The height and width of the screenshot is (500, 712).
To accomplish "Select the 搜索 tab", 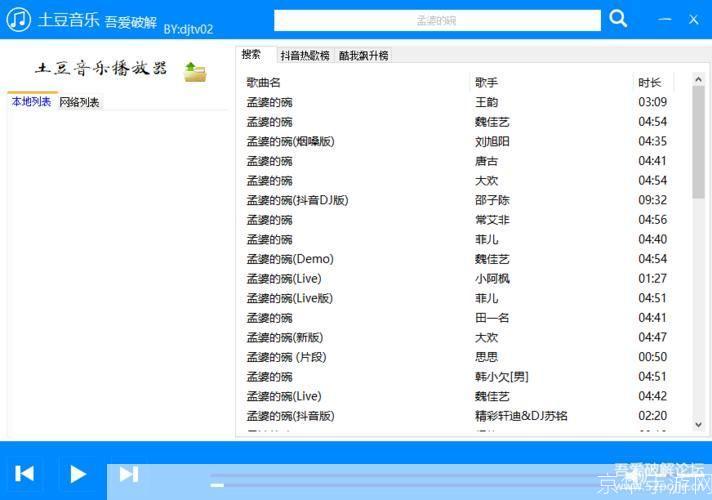I will [x=251, y=55].
